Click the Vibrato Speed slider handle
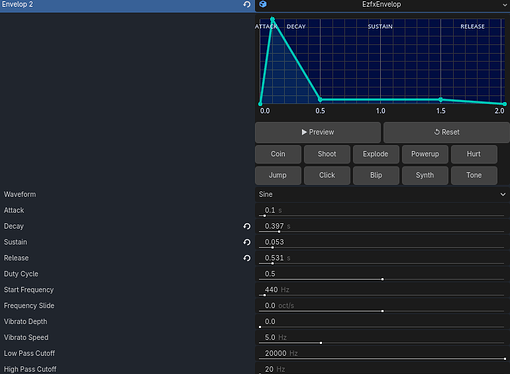 pyautogui.click(x=321, y=343)
